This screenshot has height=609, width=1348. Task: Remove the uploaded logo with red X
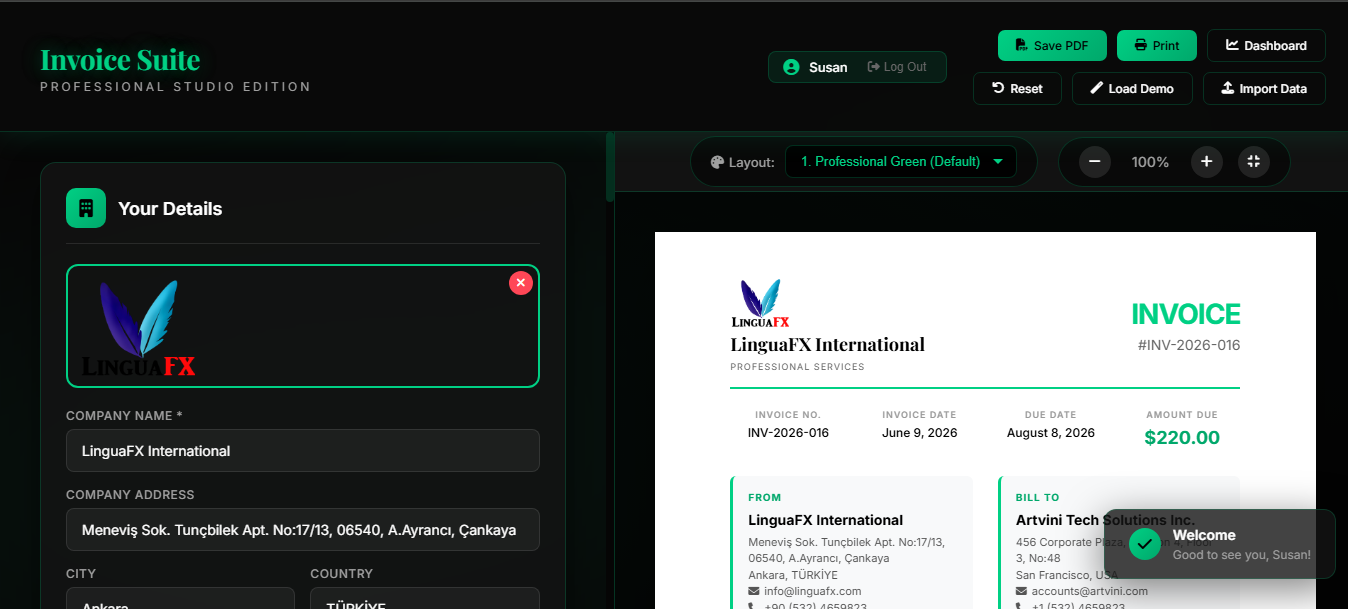[x=521, y=283]
